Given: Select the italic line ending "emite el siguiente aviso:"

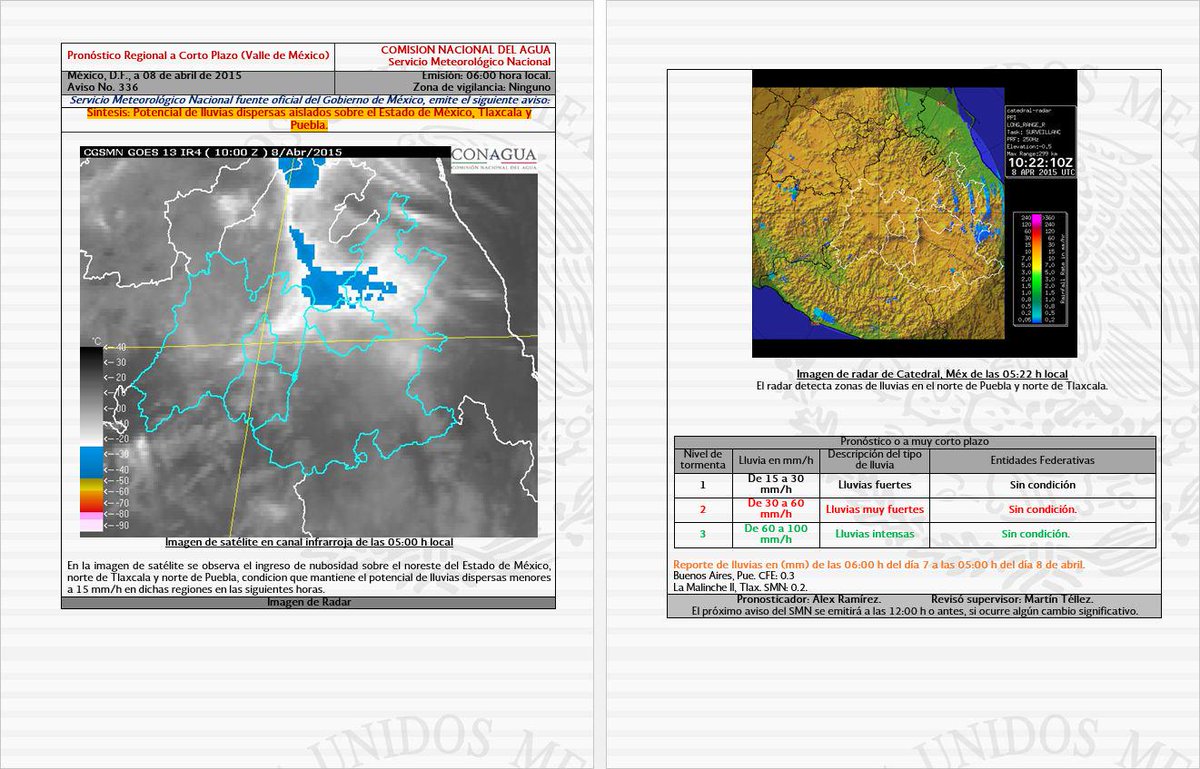Looking at the screenshot, I should tap(308, 101).
